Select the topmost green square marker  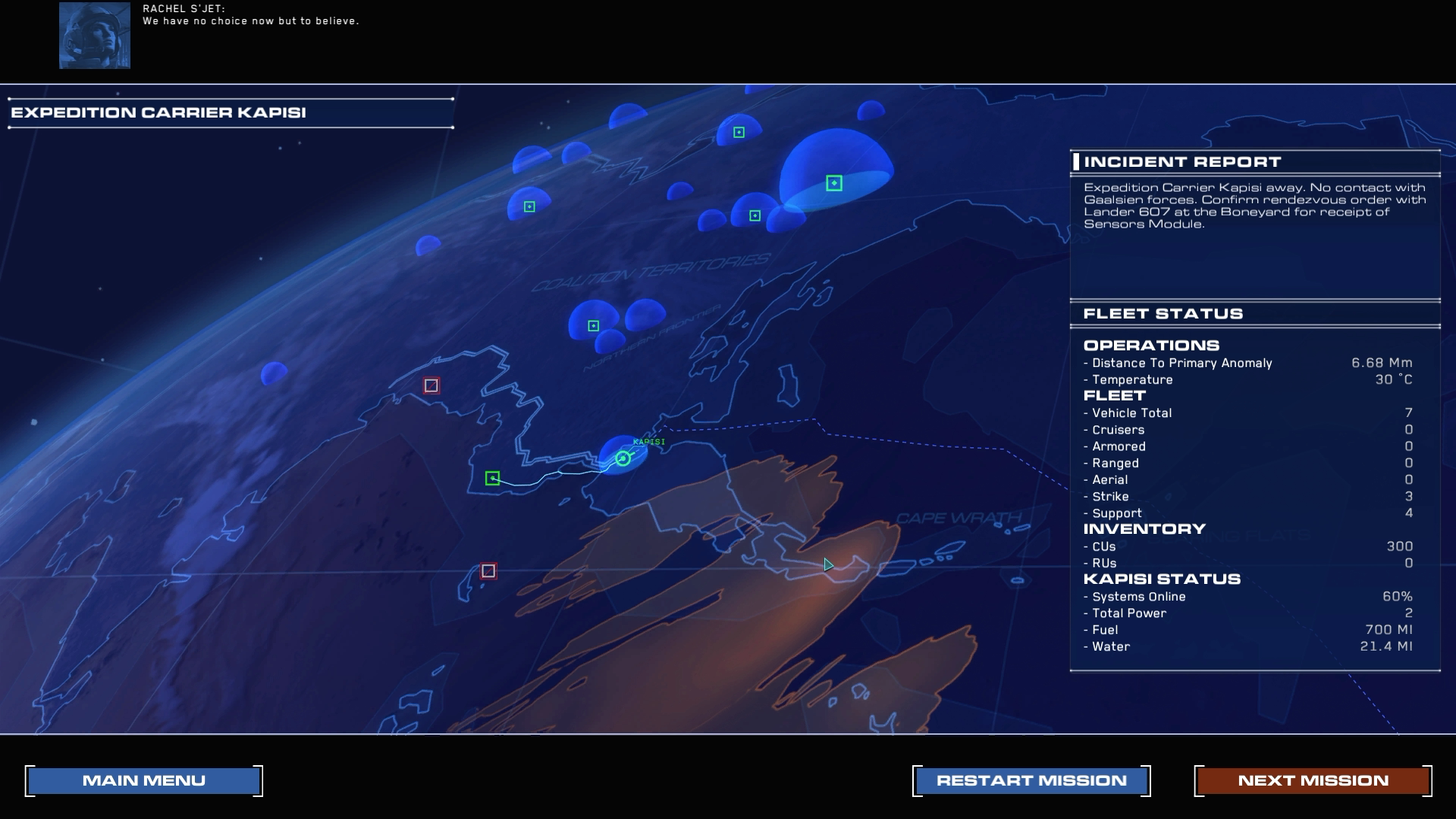[x=739, y=133]
